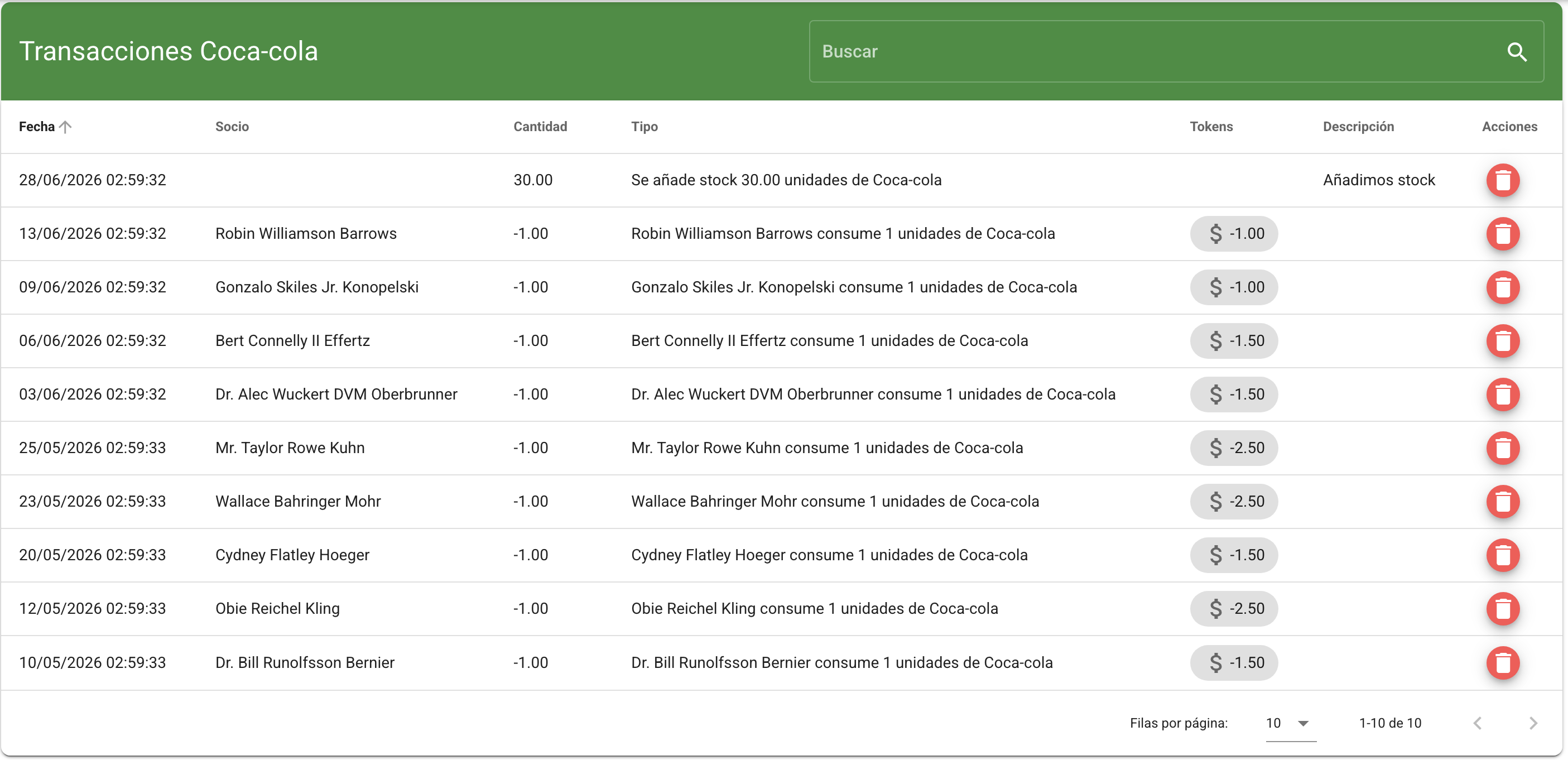Click the '1-10 de 10' pagination text
1568x760 pixels.
pos(1389,724)
